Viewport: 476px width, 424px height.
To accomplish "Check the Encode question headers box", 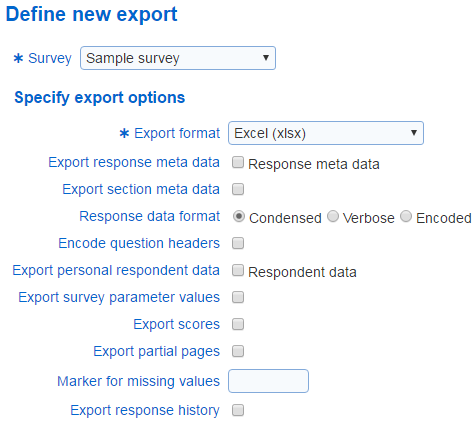I will [238, 243].
